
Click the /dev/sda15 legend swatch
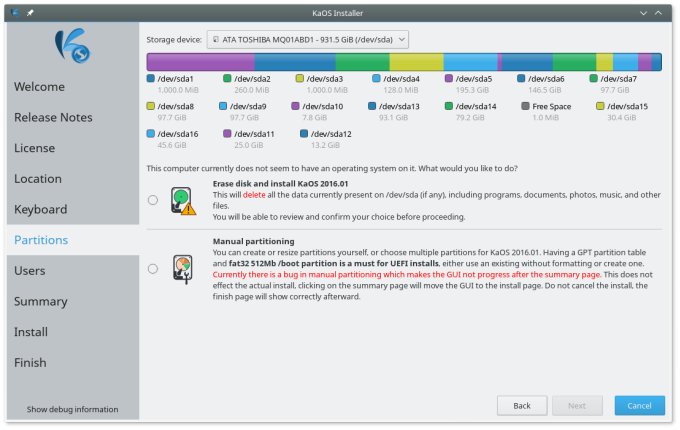[x=600, y=106]
